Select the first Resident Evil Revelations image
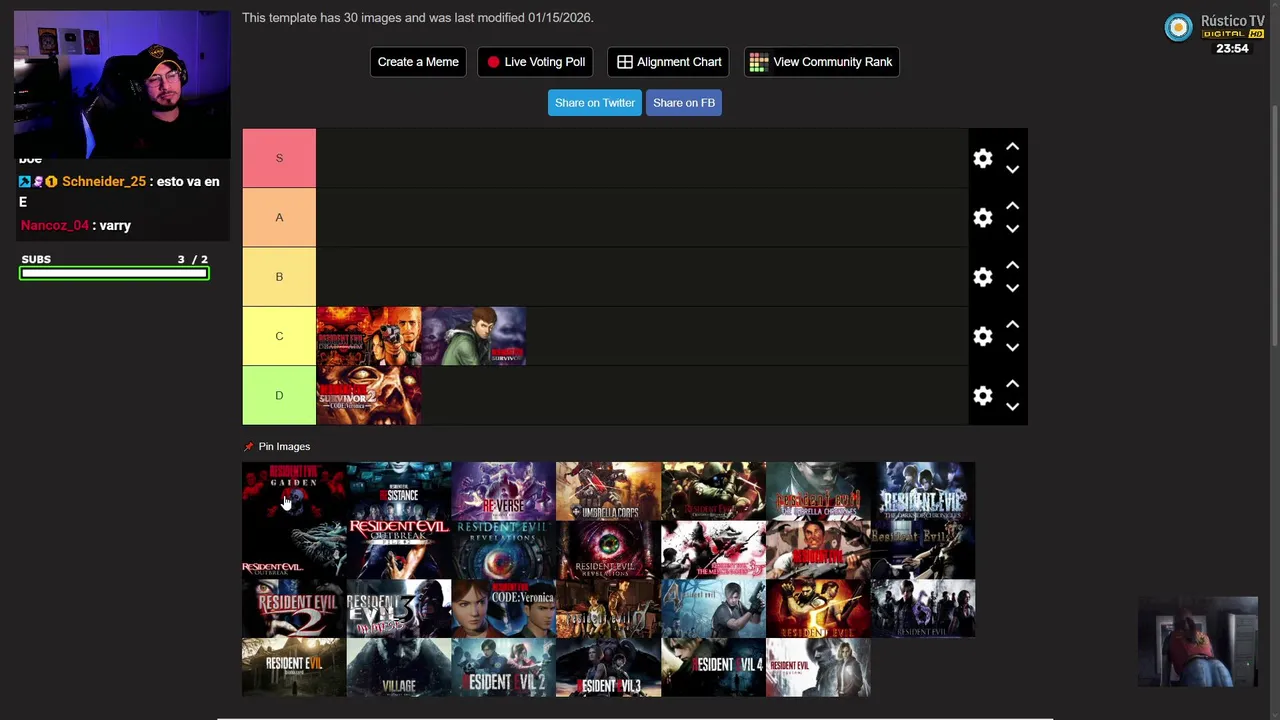The height and width of the screenshot is (720, 1280). (504, 550)
